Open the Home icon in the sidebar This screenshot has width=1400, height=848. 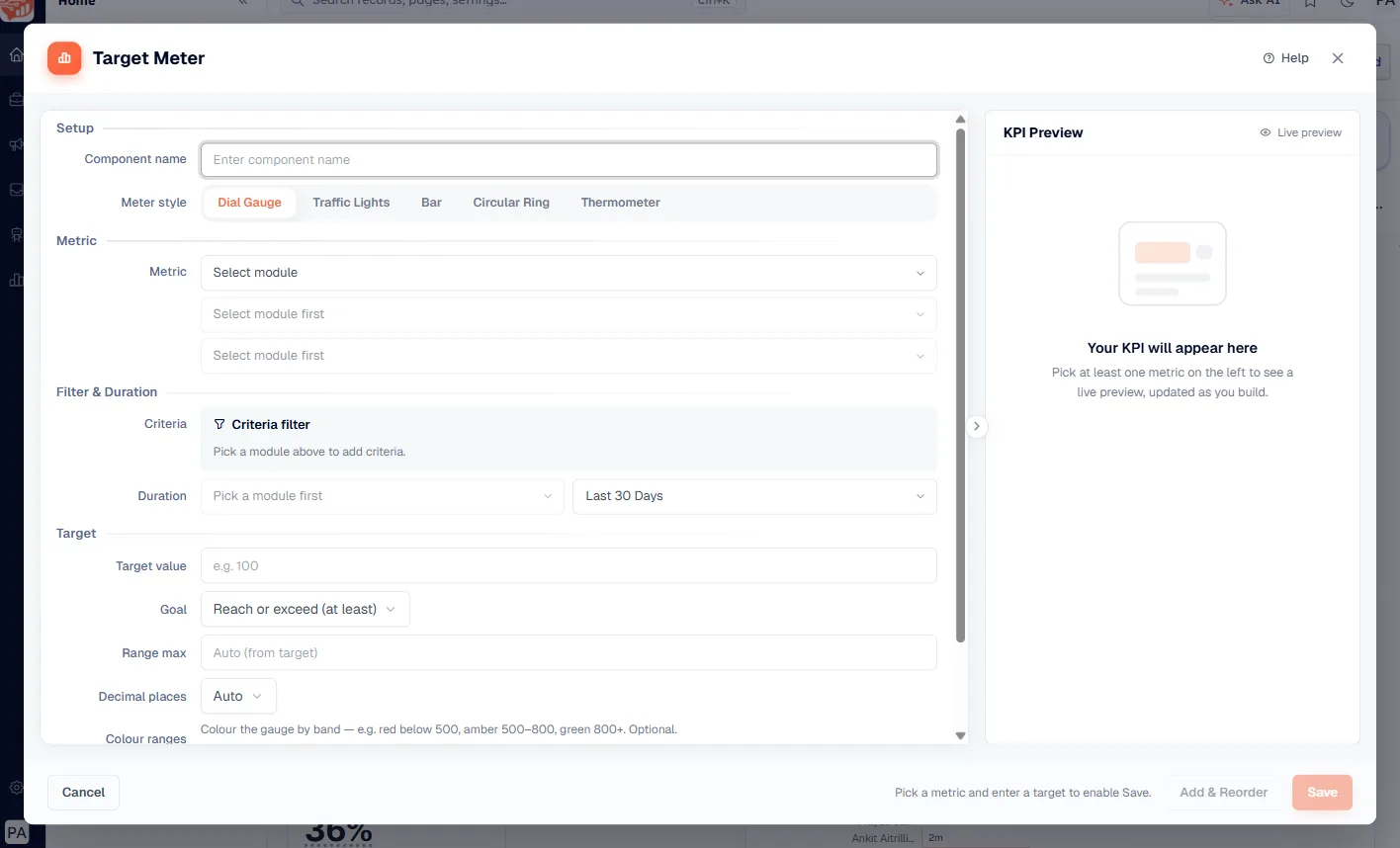click(17, 54)
